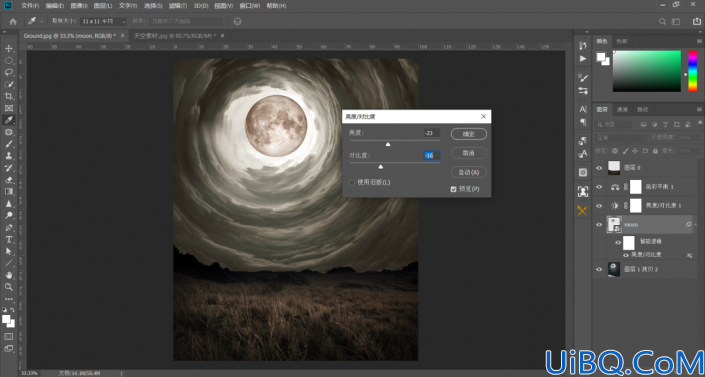
Task: Open the eyedropper tool preset picker arrow
Action: pyautogui.click(x=42, y=21)
